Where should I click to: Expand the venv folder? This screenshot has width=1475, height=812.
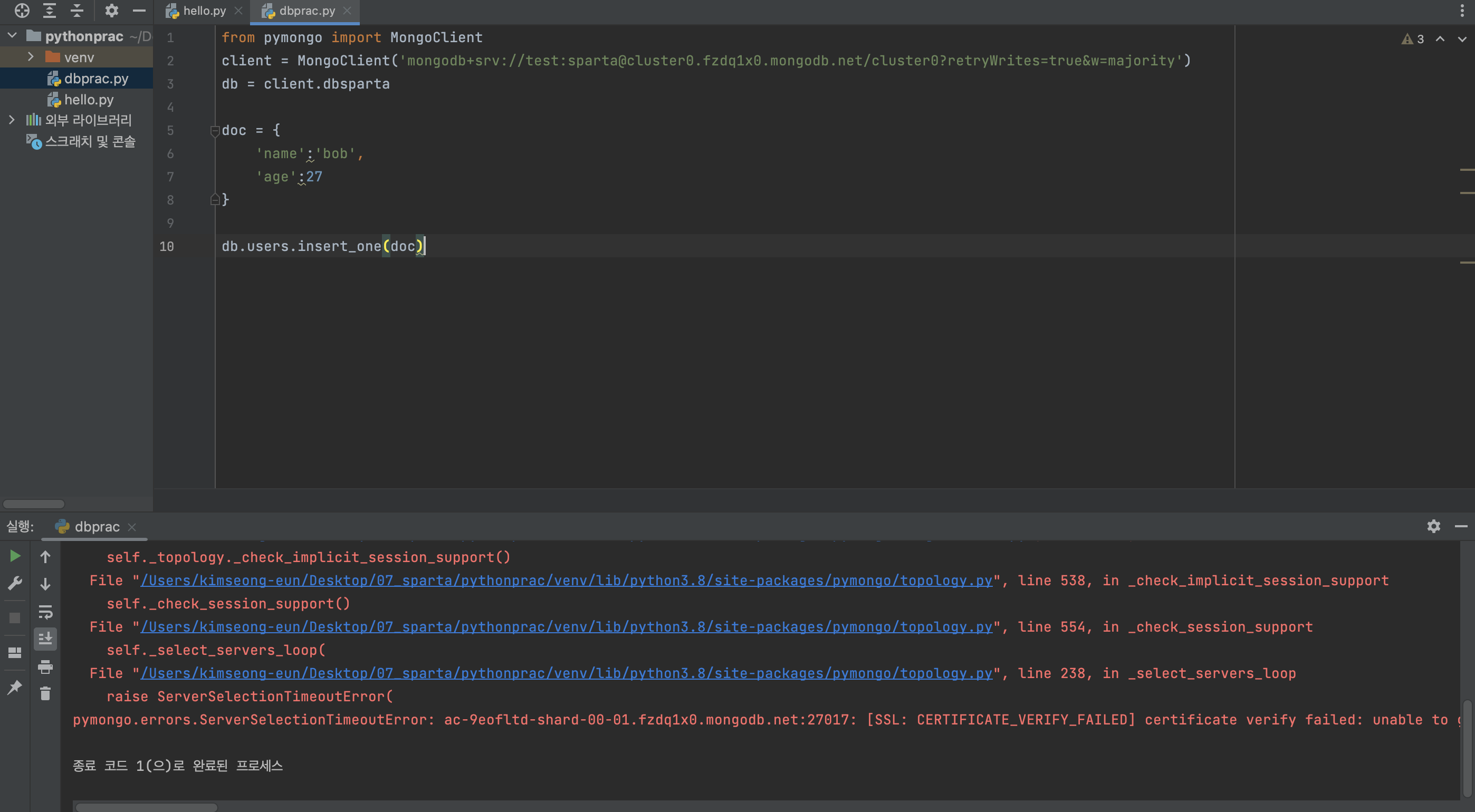coord(31,57)
